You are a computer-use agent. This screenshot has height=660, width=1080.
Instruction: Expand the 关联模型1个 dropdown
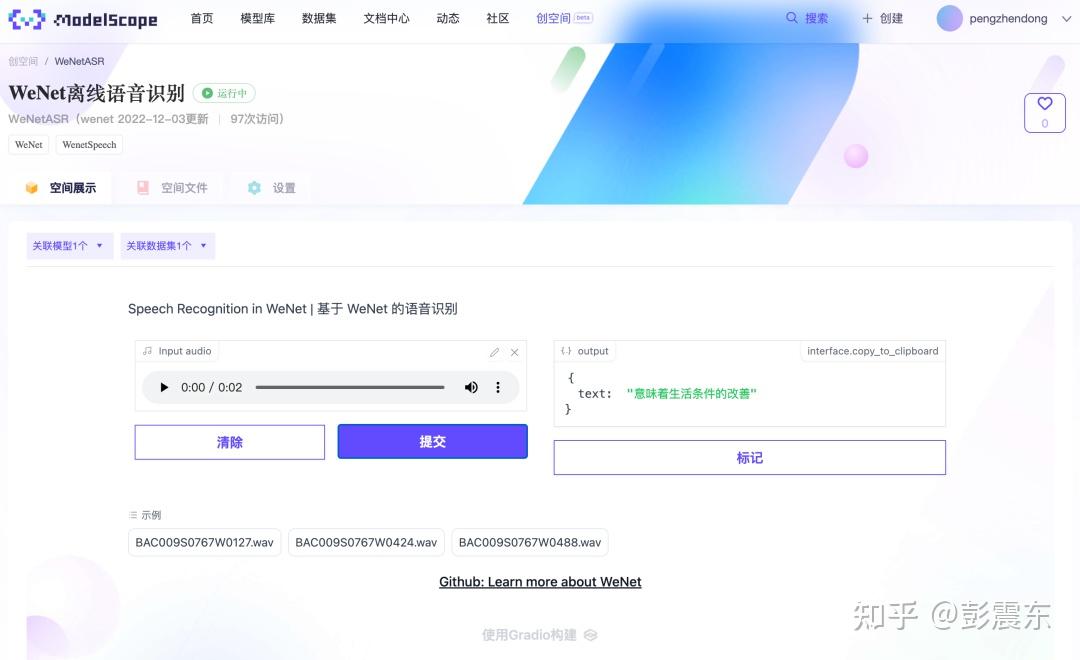69,245
